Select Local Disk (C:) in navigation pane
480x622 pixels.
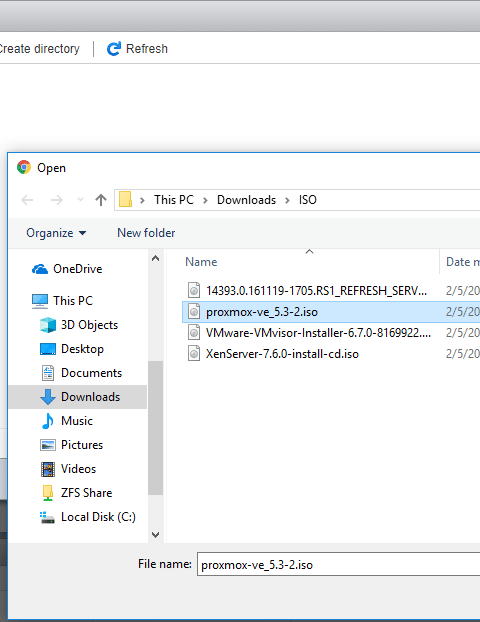click(x=98, y=517)
